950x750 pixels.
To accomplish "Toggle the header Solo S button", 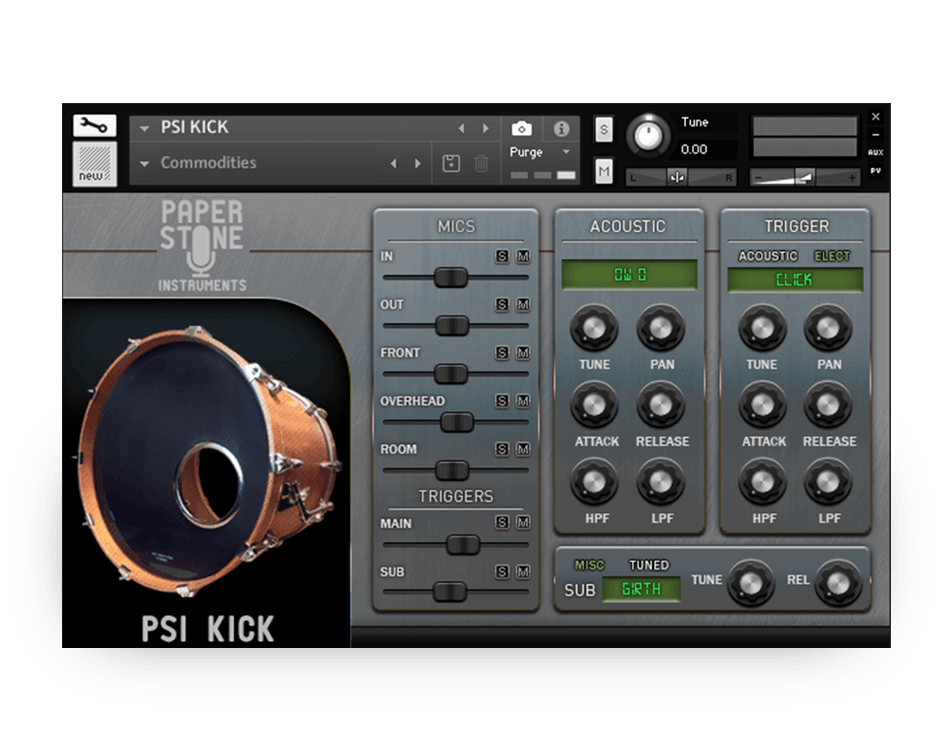I will pyautogui.click(x=603, y=130).
